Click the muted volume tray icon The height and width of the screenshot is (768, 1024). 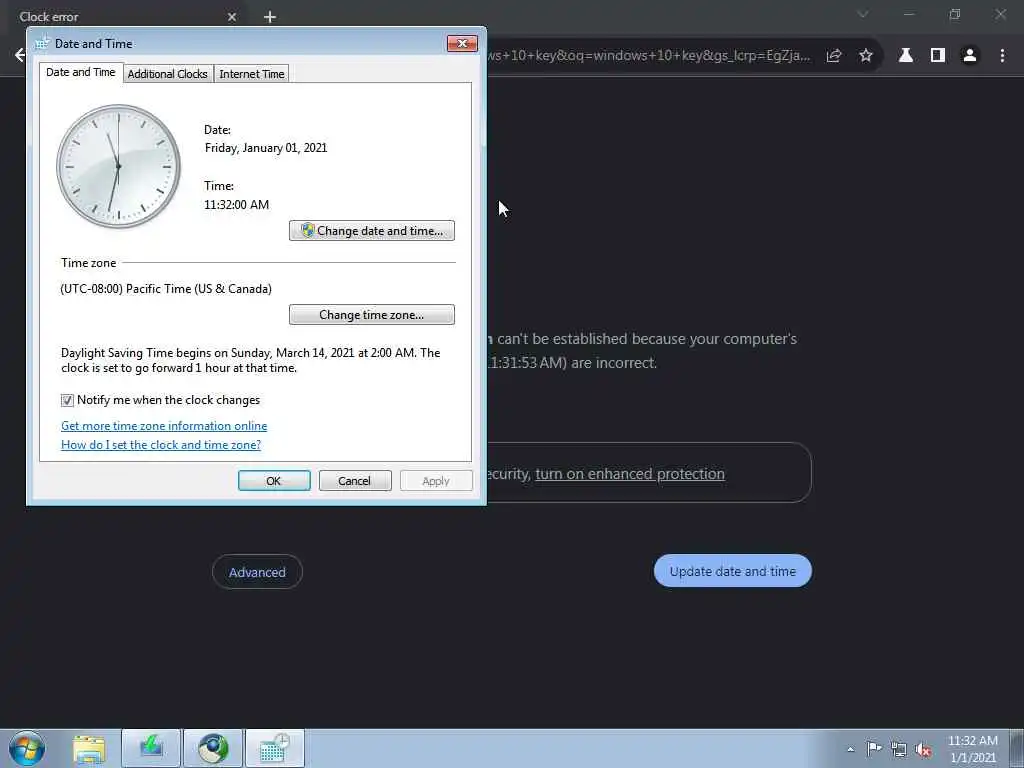[x=923, y=750]
